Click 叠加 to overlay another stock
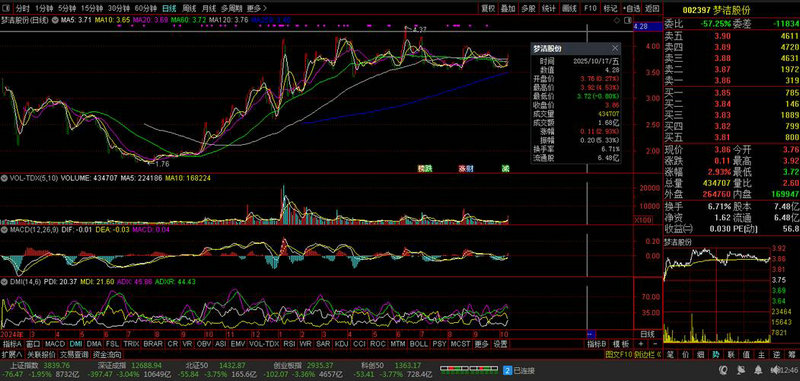This screenshot has width=800, height=381. [508, 8]
